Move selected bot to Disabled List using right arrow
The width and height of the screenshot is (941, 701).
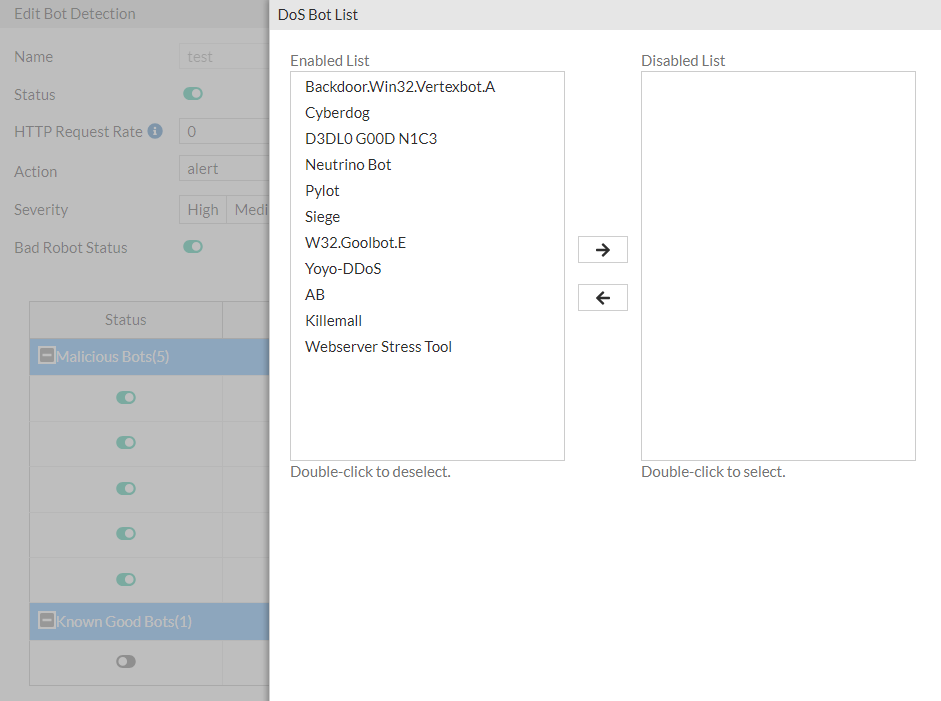[x=602, y=249]
